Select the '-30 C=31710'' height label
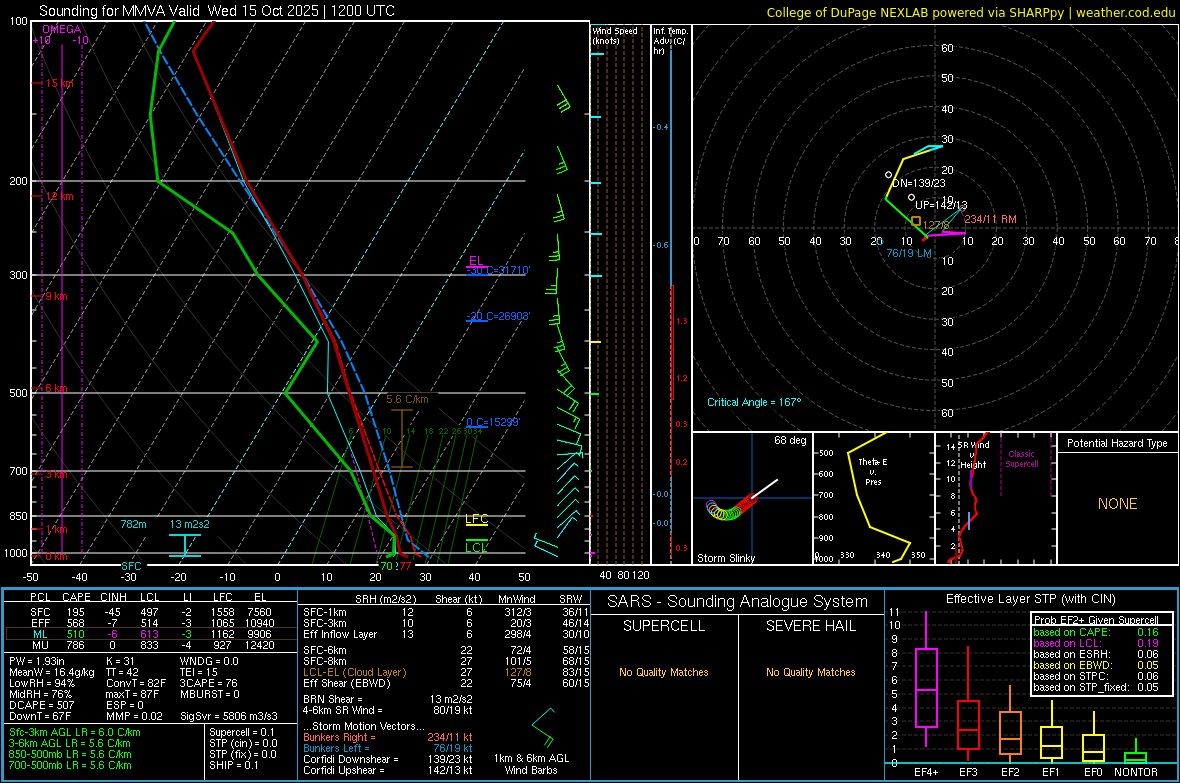This screenshot has height=783, width=1180. click(x=498, y=270)
